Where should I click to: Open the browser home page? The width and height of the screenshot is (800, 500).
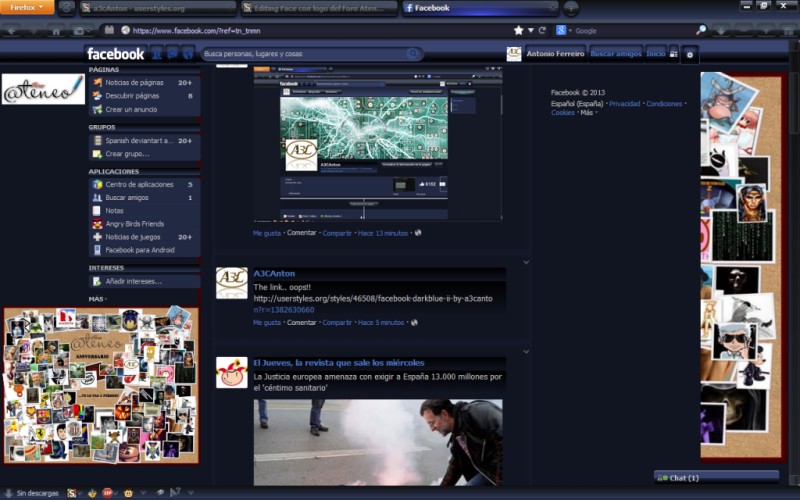(56, 31)
